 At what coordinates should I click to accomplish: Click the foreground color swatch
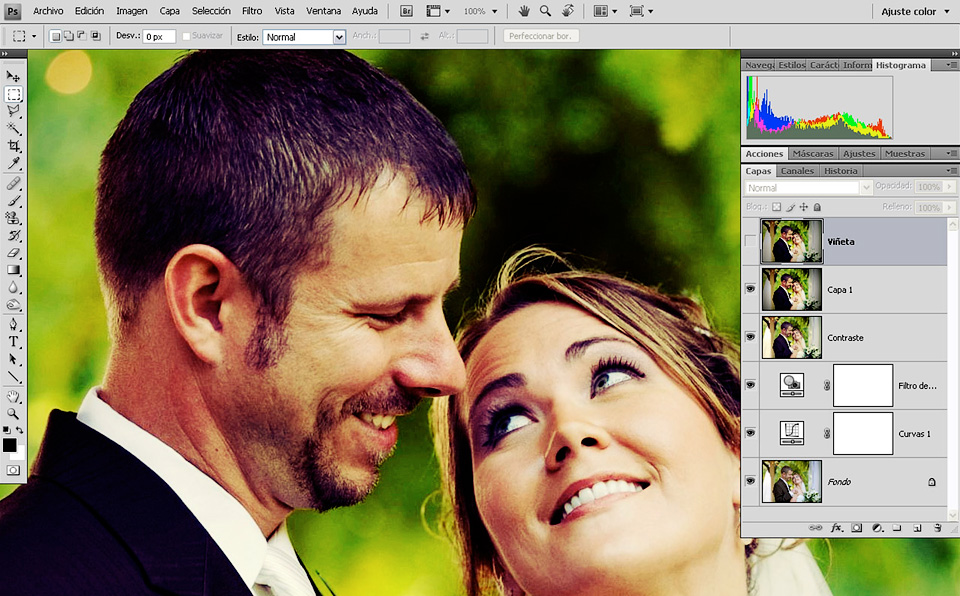point(9,445)
